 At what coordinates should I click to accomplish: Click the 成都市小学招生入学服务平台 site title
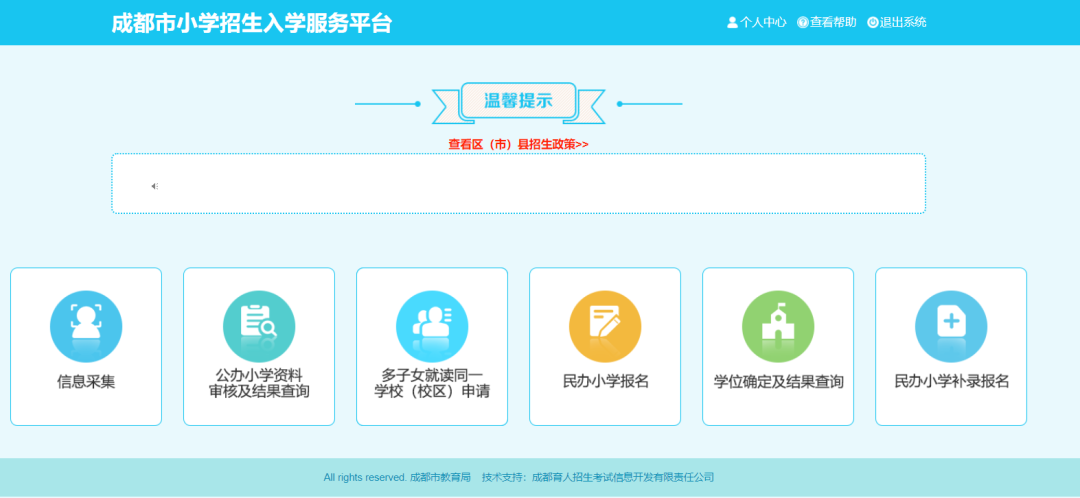tap(251, 23)
